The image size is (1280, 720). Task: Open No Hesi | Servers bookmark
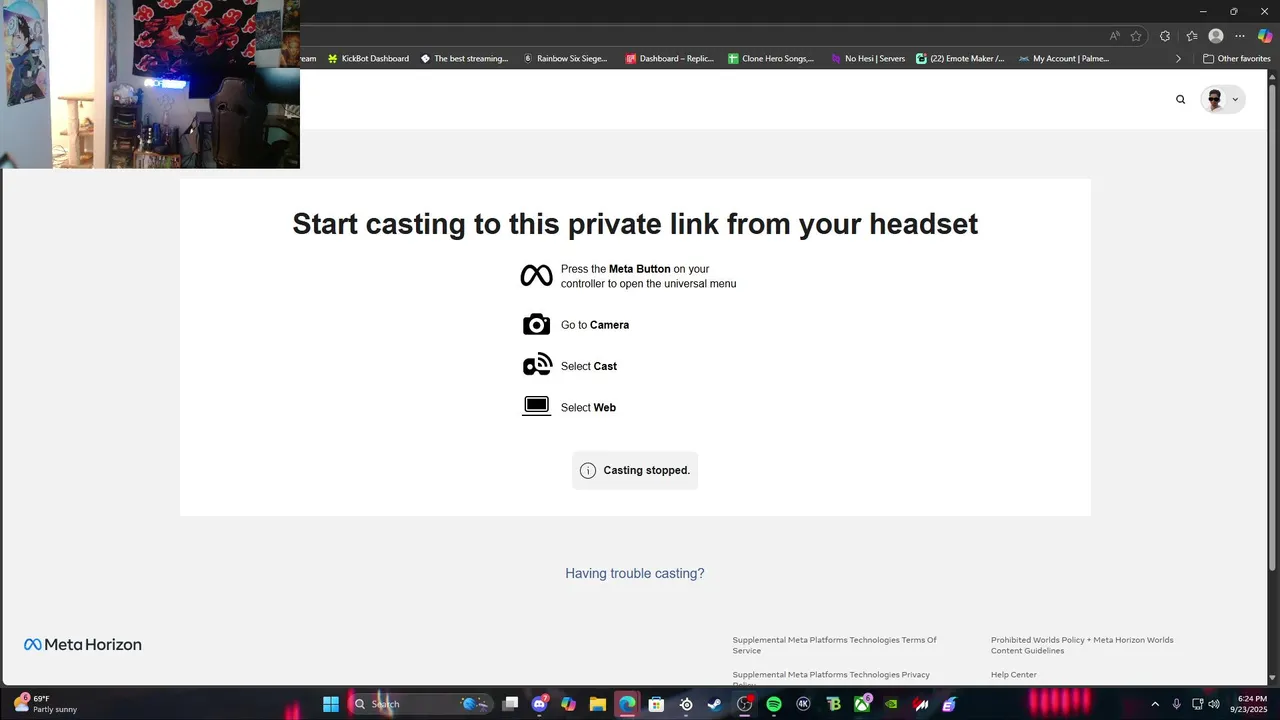tap(867, 59)
